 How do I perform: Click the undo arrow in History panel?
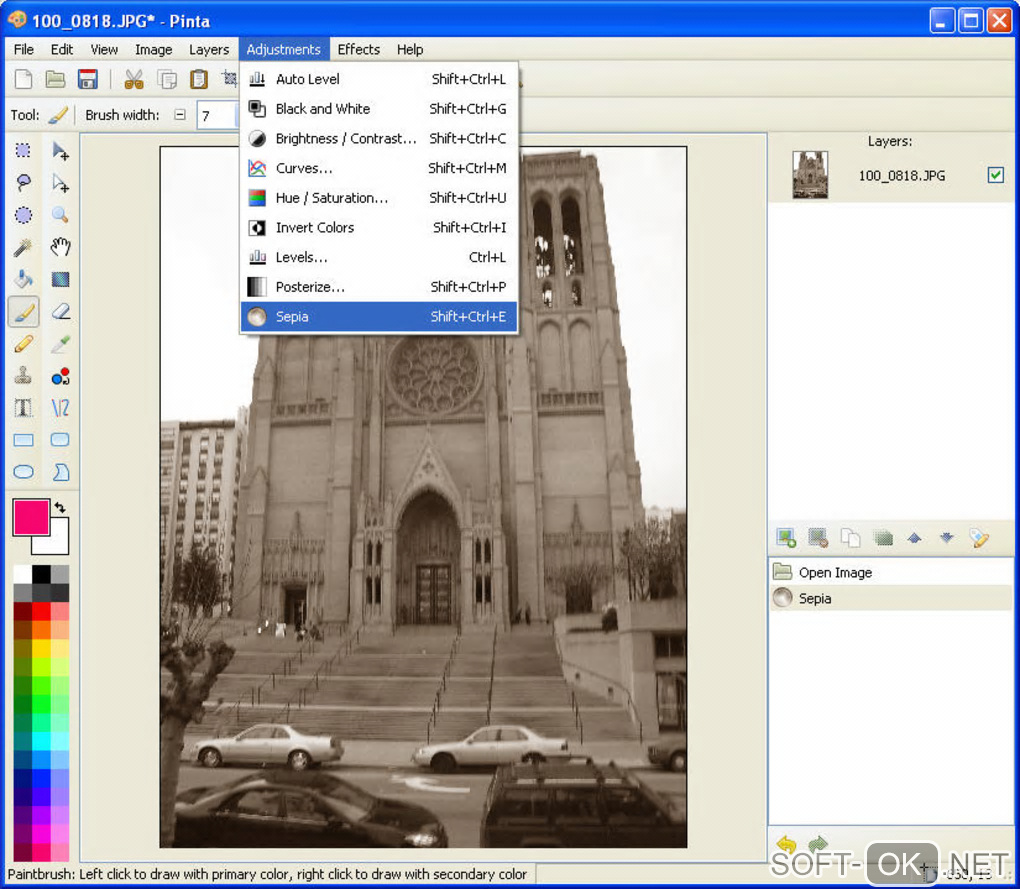pos(785,846)
